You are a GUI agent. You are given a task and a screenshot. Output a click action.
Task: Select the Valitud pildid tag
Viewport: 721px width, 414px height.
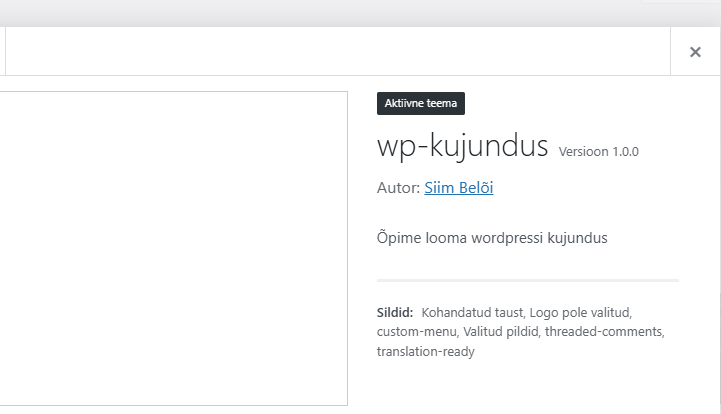(x=502, y=331)
